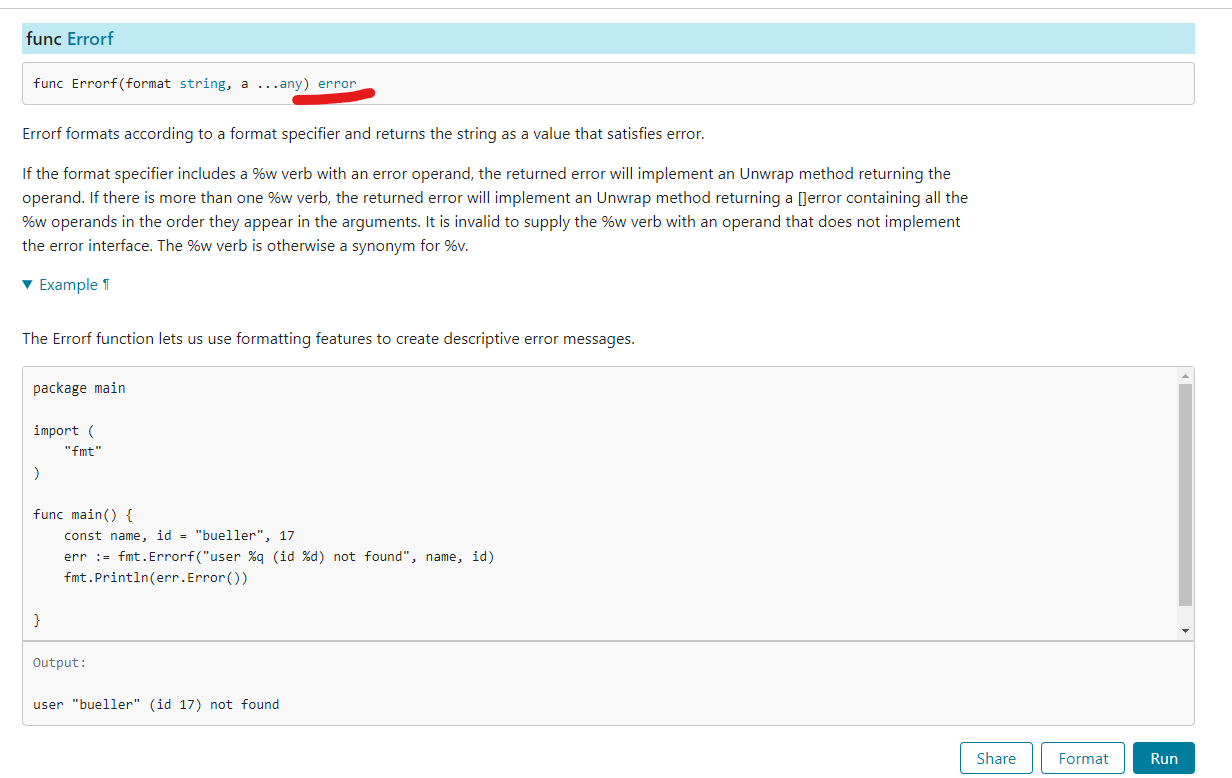1232x778 pixels.
Task: Click the code editor scroll-down arrow
Action: pos(1185,631)
